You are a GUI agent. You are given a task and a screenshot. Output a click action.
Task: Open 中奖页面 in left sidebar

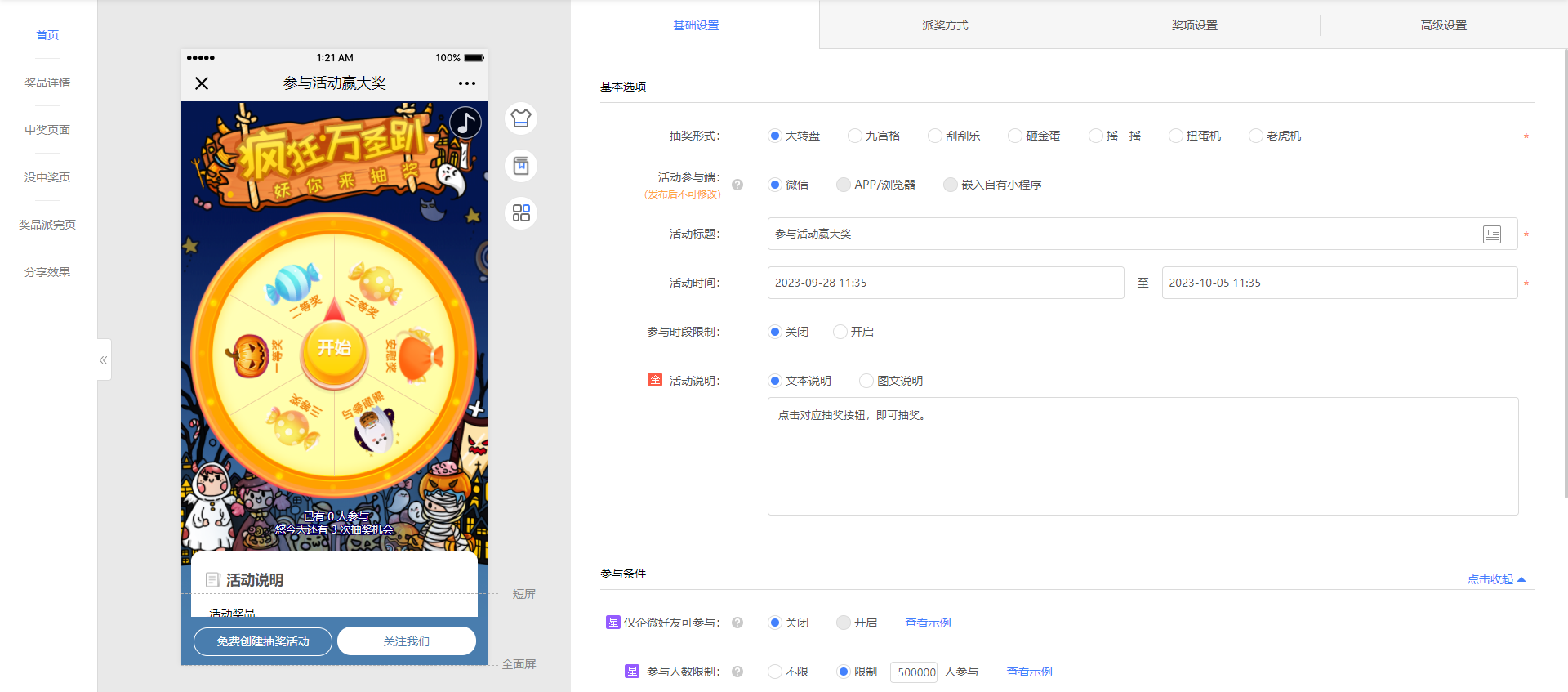point(47,130)
